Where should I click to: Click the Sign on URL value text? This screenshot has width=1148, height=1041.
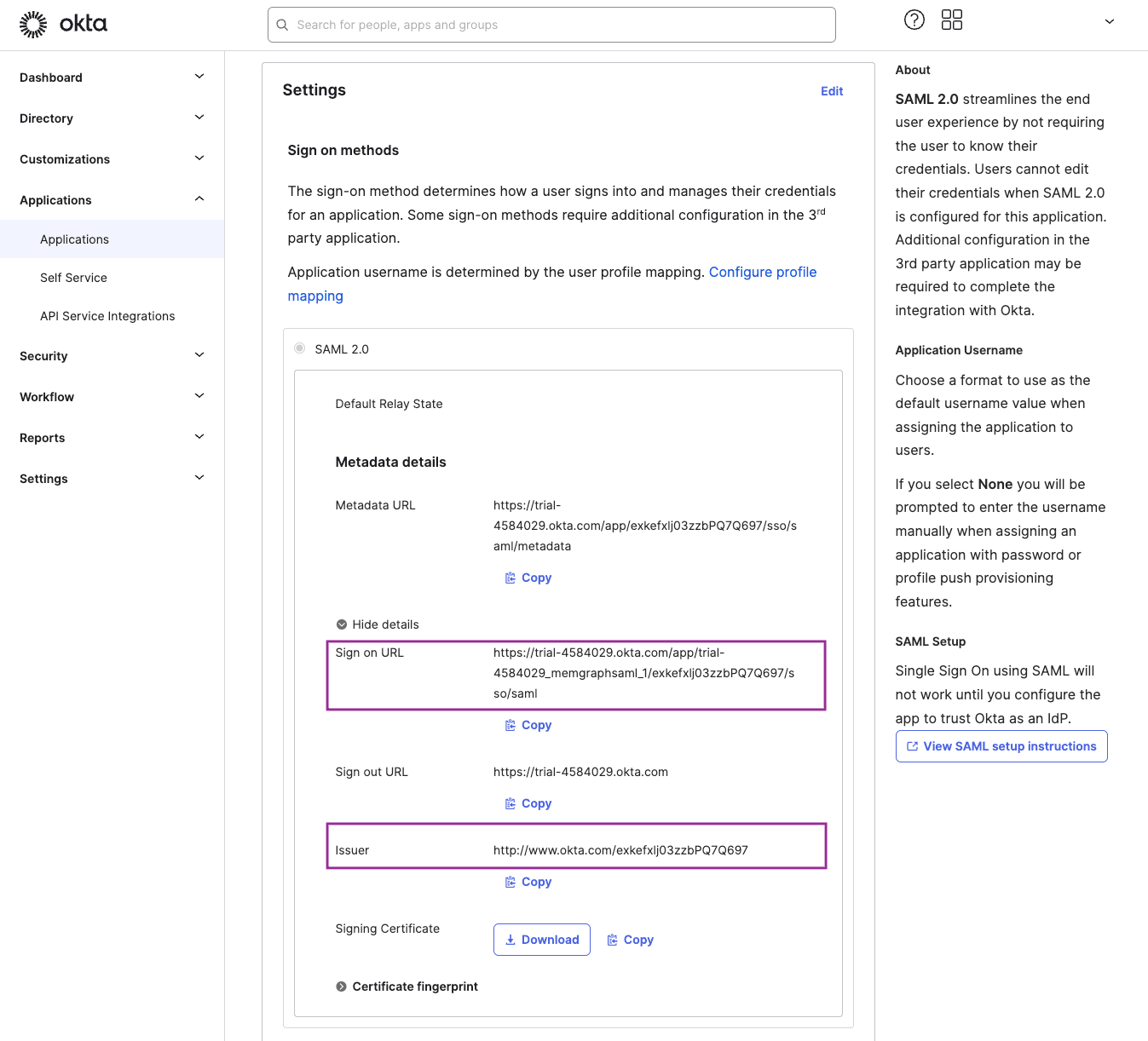click(x=644, y=673)
